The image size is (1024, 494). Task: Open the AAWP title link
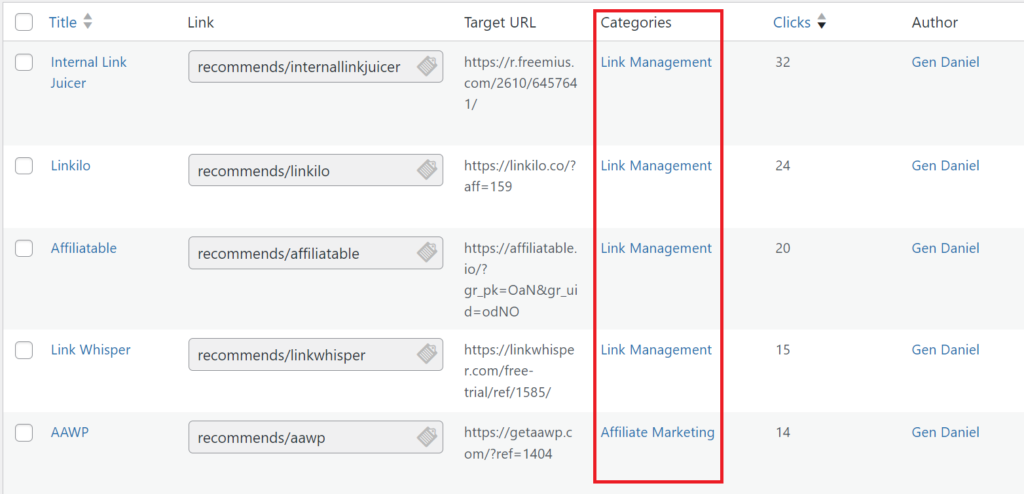pyautogui.click(x=69, y=432)
